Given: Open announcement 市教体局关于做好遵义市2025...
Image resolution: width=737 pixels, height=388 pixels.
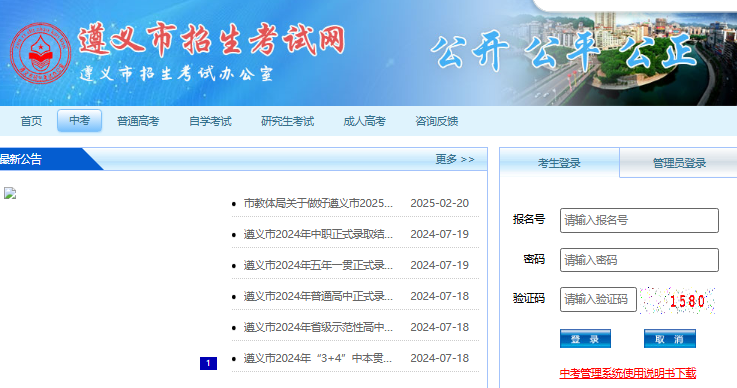Looking at the screenshot, I should tap(318, 203).
